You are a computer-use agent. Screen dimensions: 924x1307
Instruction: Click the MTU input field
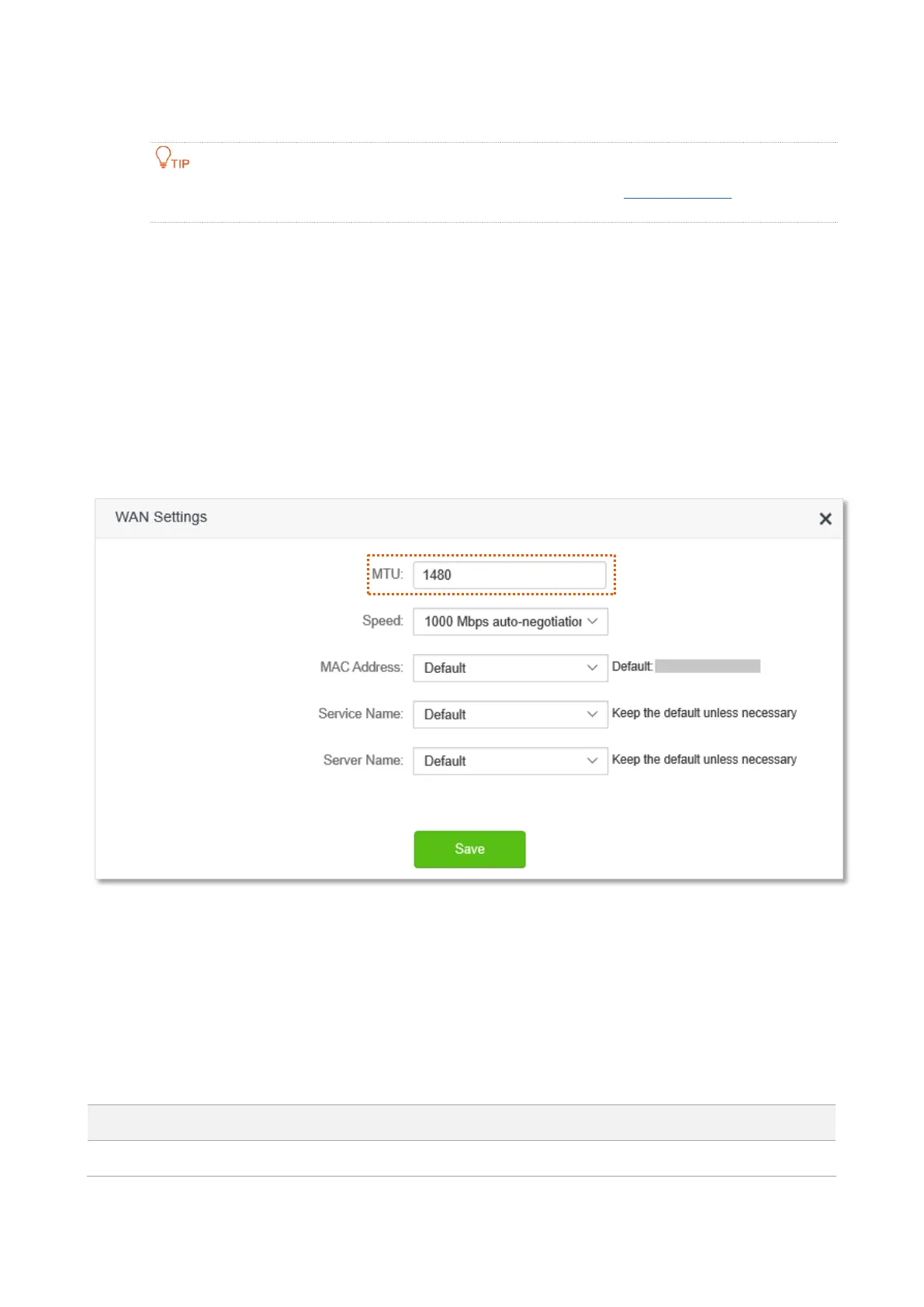510,575
